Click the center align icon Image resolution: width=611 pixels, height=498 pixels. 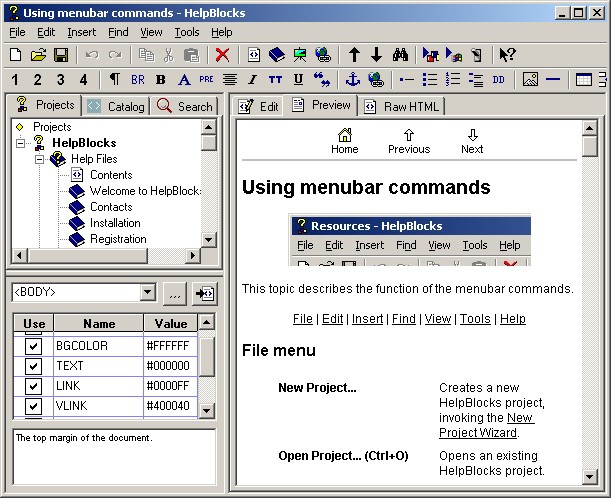click(230, 80)
